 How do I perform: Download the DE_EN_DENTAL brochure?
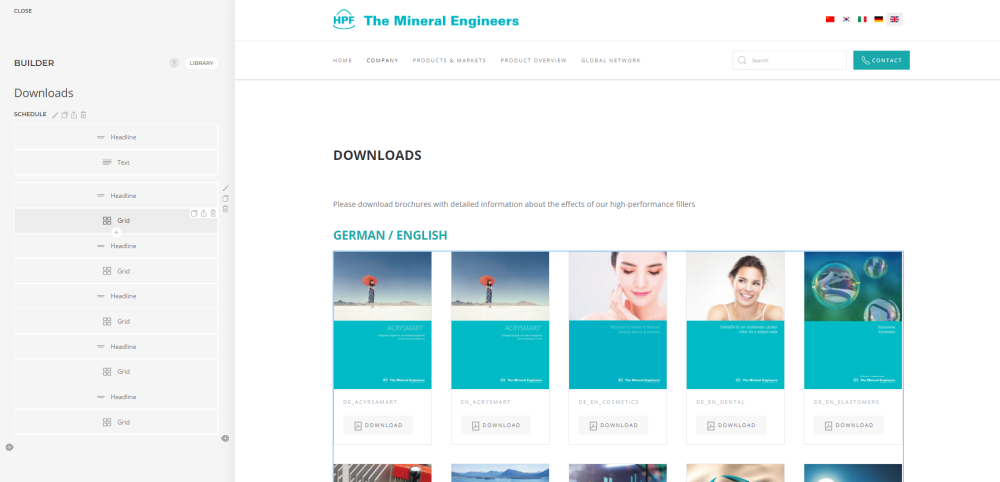click(x=731, y=425)
